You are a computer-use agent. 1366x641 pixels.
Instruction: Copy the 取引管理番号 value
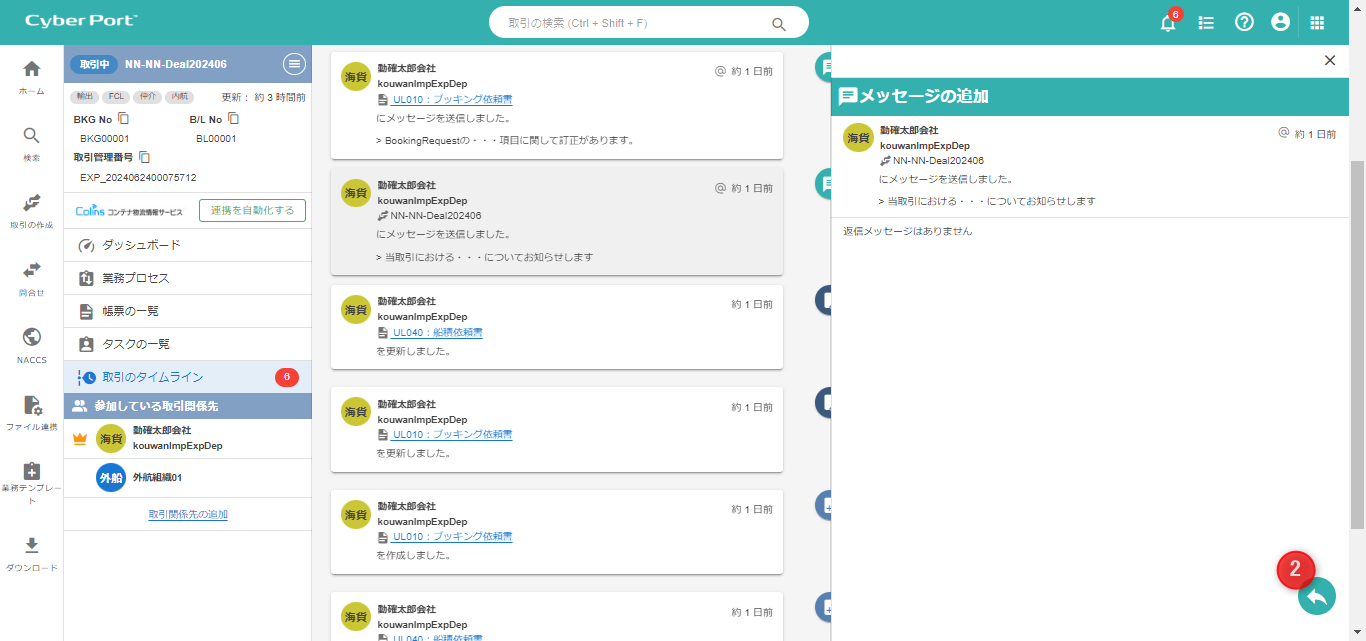(x=145, y=157)
